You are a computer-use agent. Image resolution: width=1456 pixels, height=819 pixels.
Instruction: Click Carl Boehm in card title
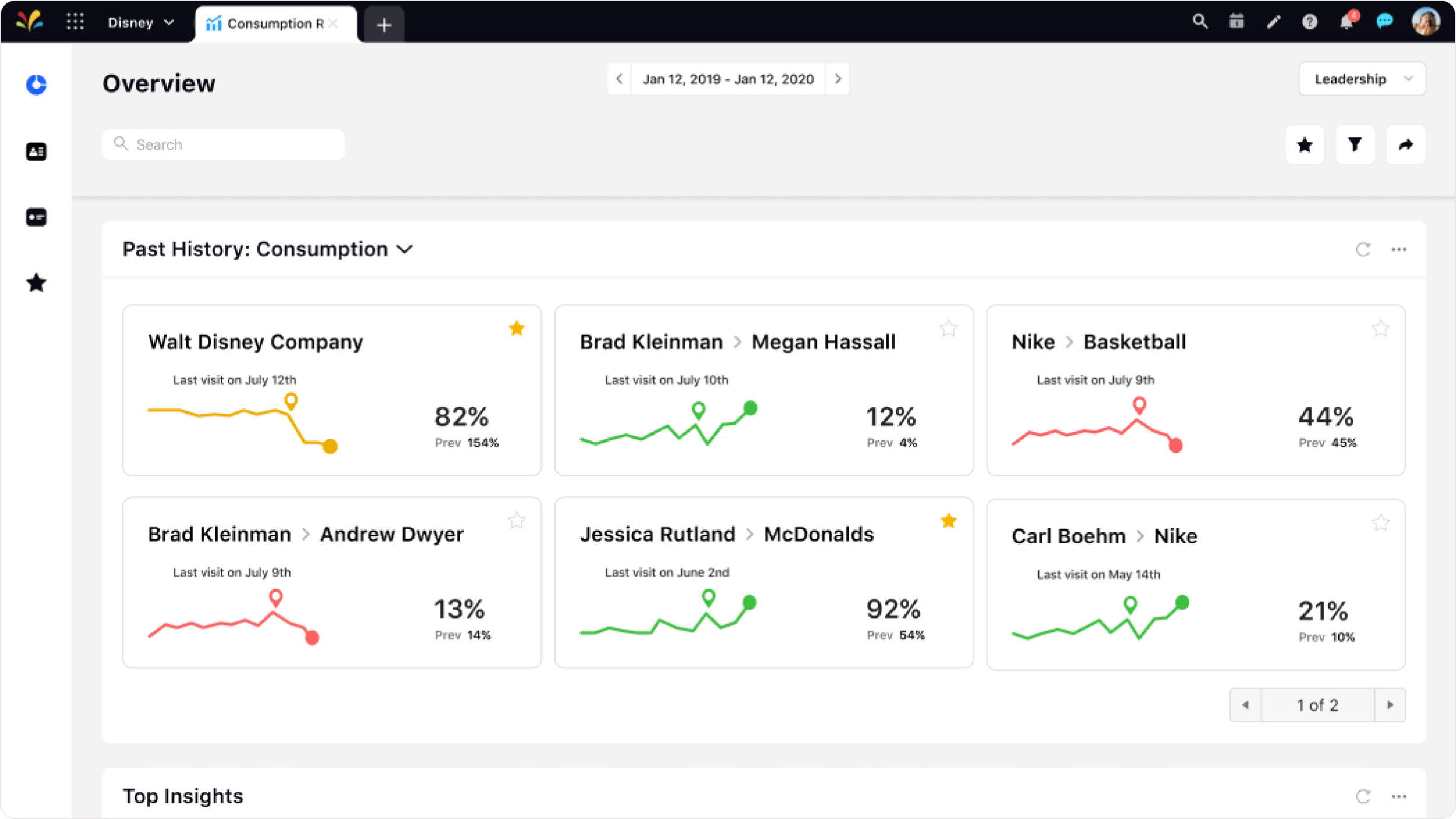tap(1069, 536)
